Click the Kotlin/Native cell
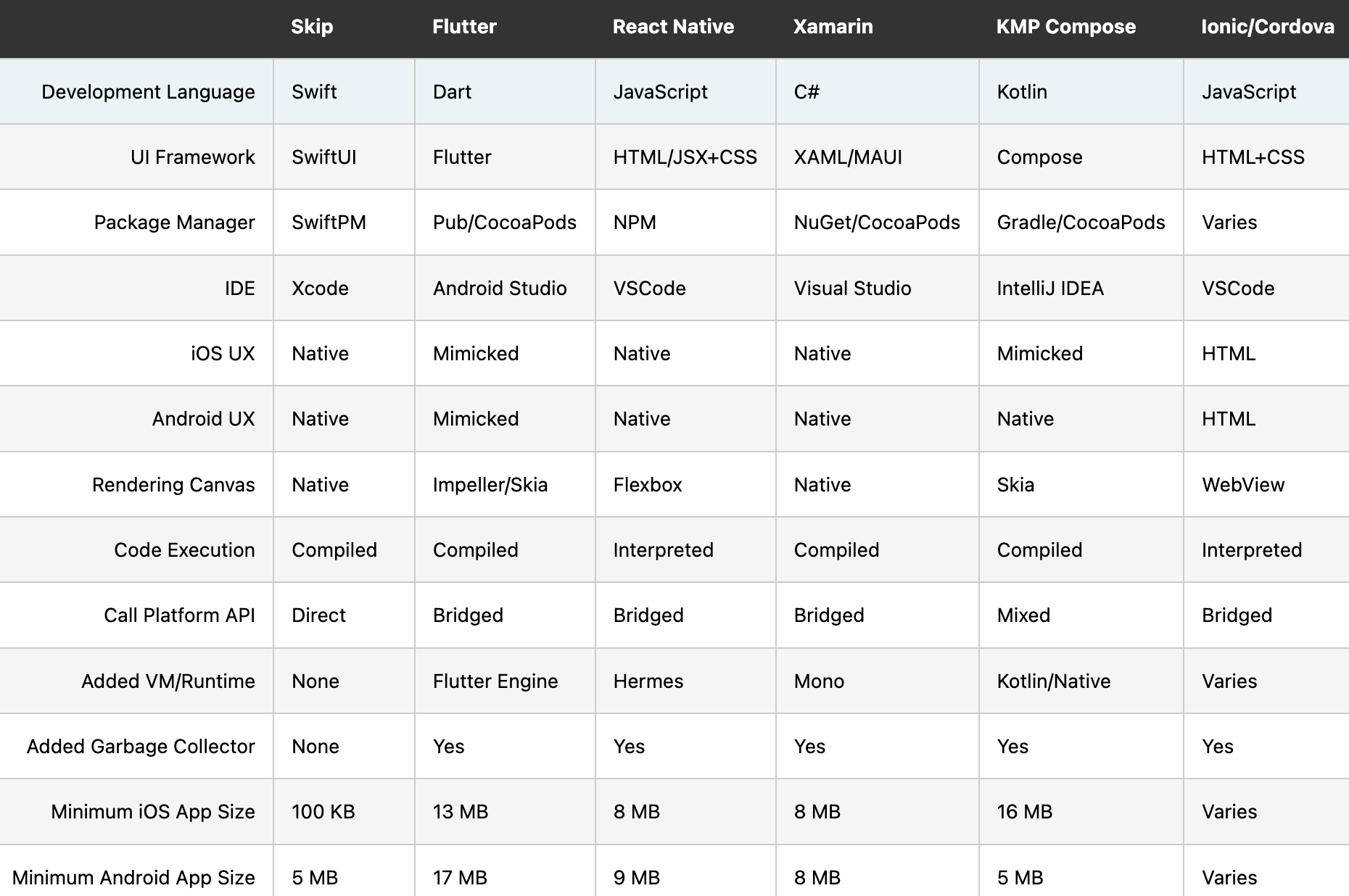 (1054, 681)
